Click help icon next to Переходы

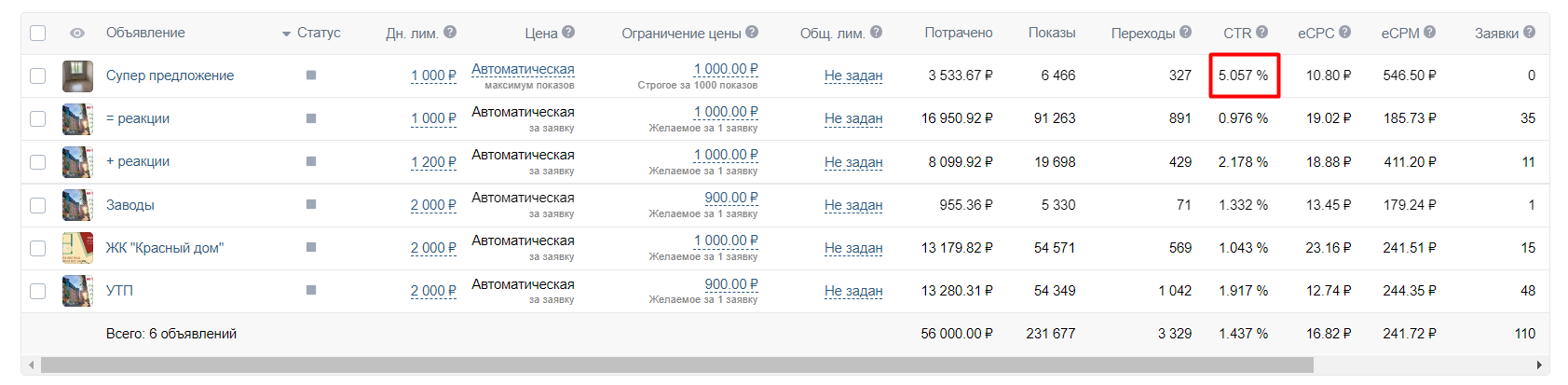pyautogui.click(x=1185, y=32)
